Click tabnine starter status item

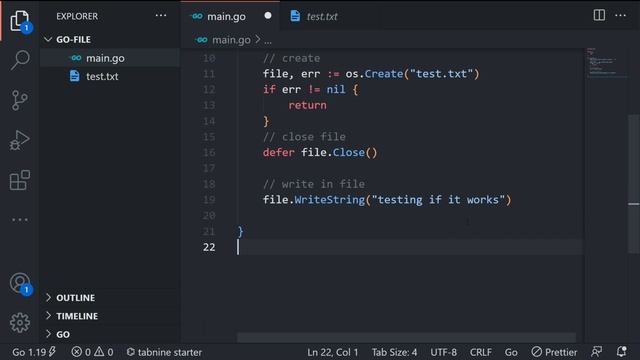pyautogui.click(x=164, y=352)
